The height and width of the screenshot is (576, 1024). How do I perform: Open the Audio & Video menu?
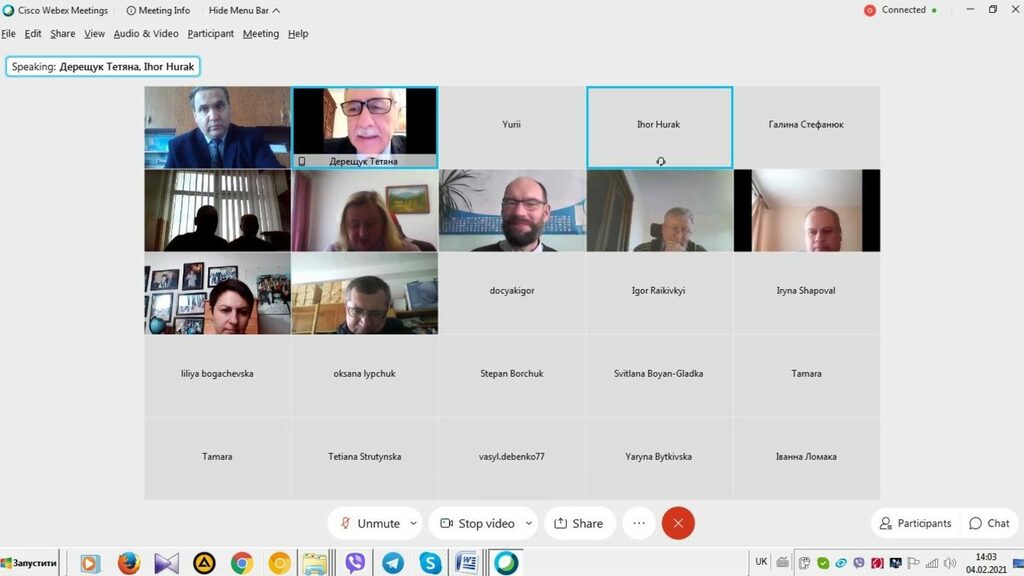[x=146, y=33]
